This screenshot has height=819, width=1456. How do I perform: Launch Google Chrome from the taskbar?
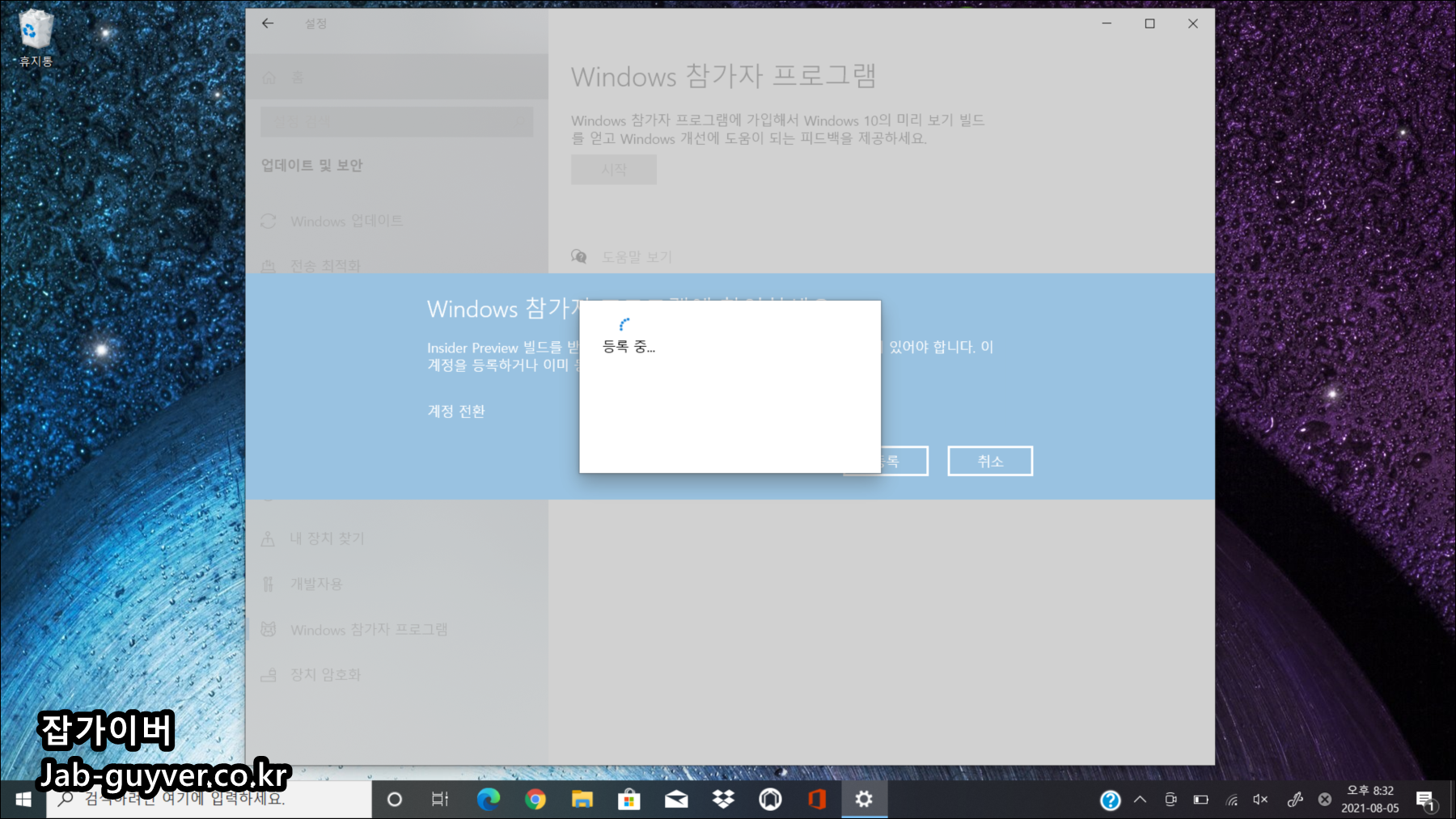pos(535,800)
